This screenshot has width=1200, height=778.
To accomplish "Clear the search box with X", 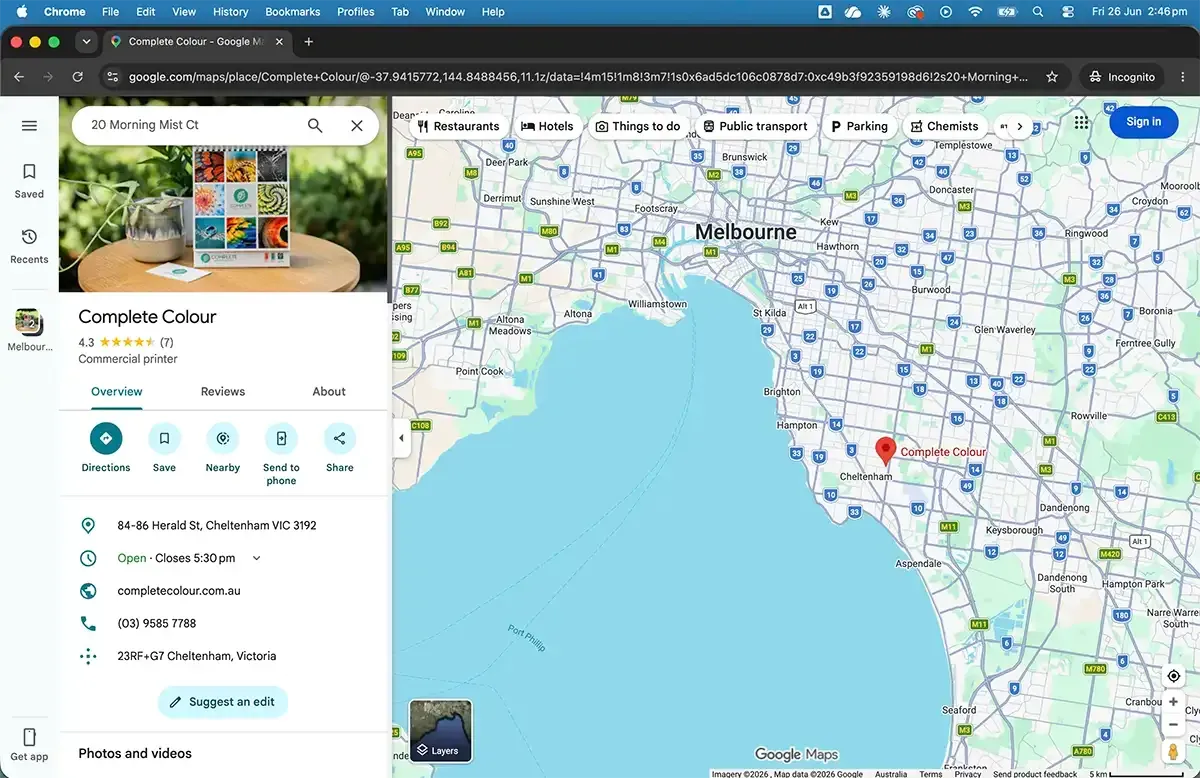I will 357,125.
